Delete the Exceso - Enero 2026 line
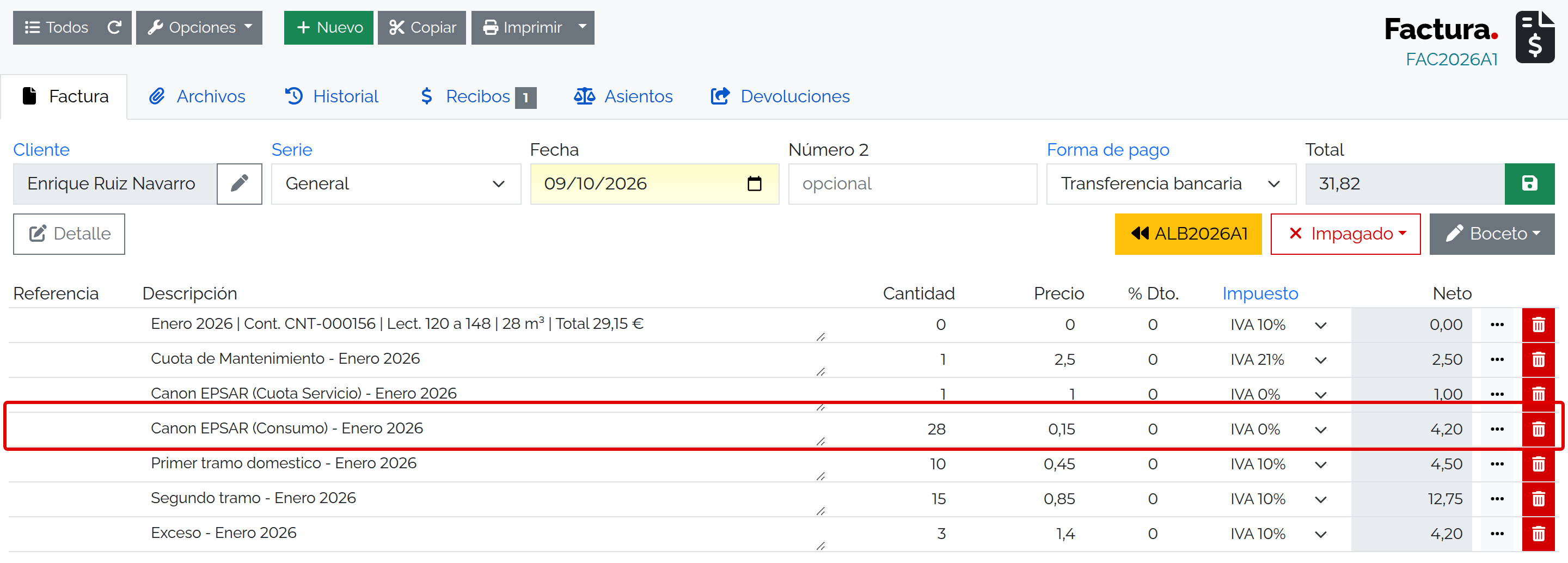Viewport: 1568px width, 563px height. click(1538, 534)
